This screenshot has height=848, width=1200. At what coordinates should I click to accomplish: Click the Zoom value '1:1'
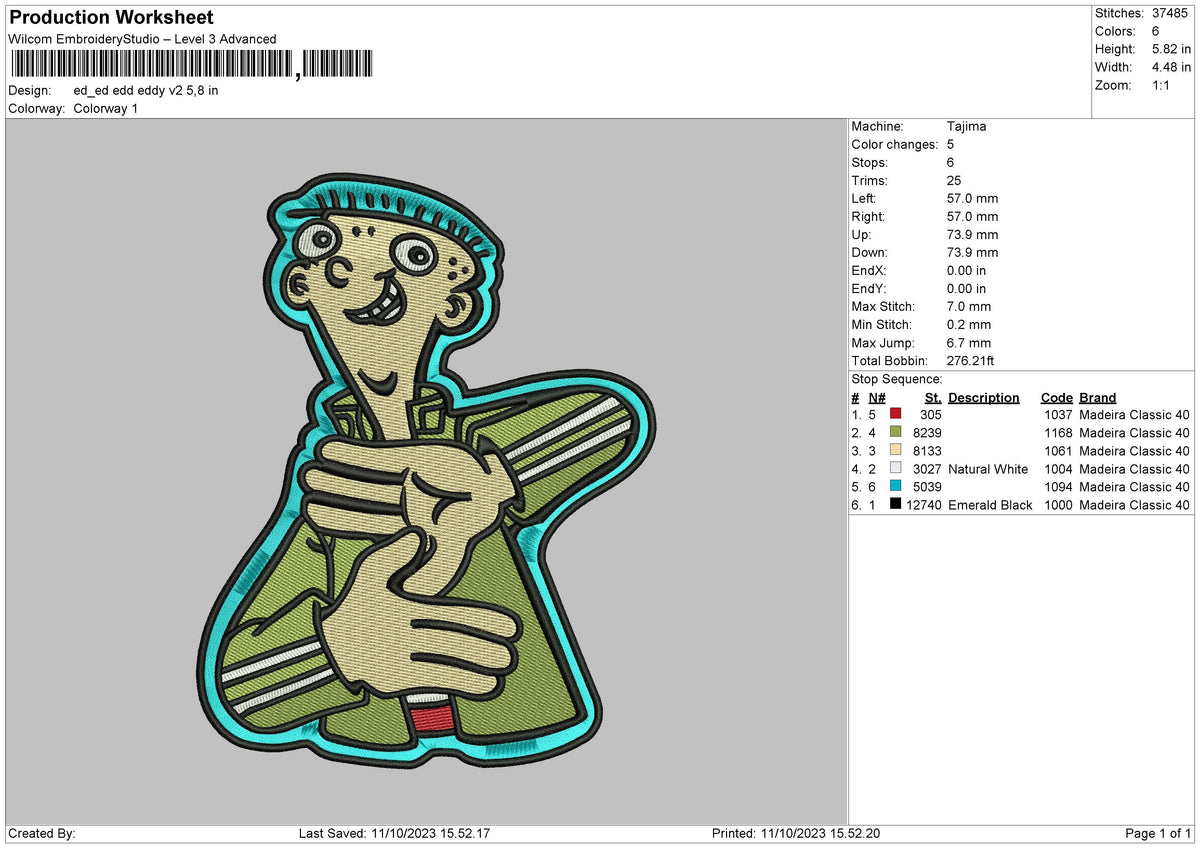click(x=1163, y=85)
